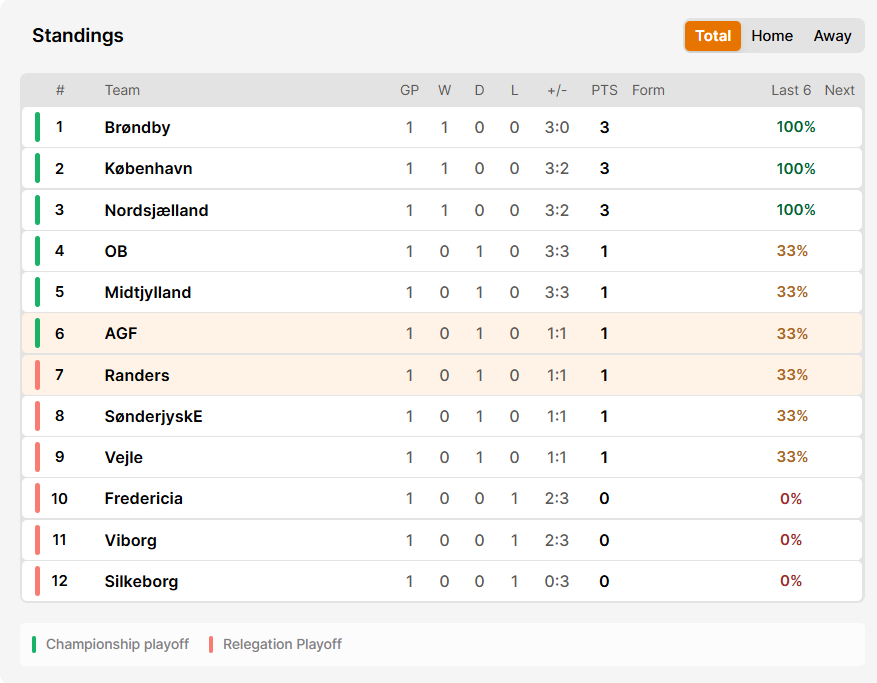Click the Vejle team name

point(124,458)
